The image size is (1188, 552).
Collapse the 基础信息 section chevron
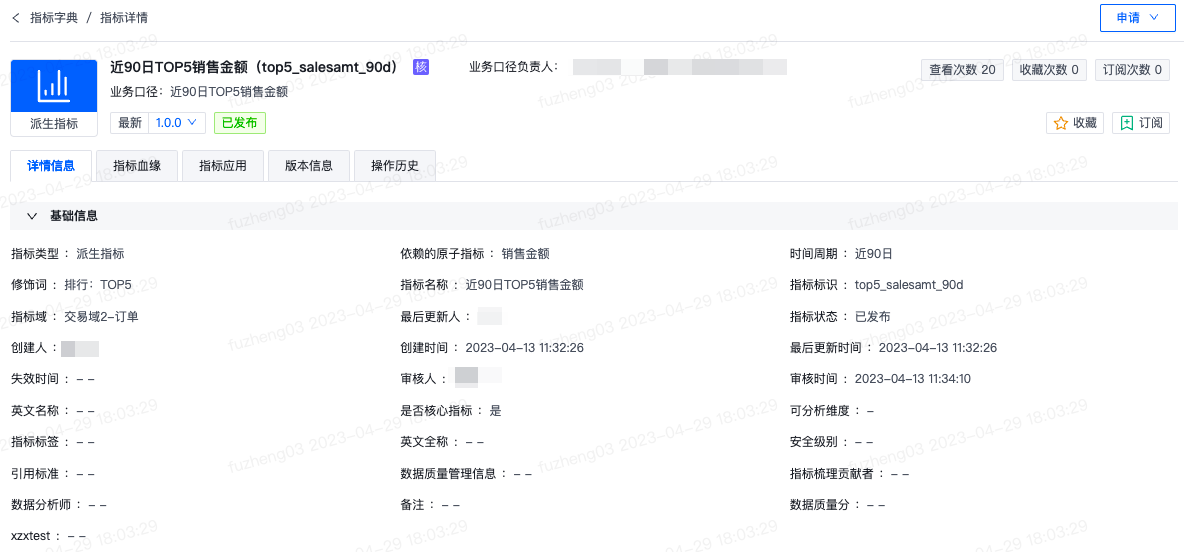point(31,216)
